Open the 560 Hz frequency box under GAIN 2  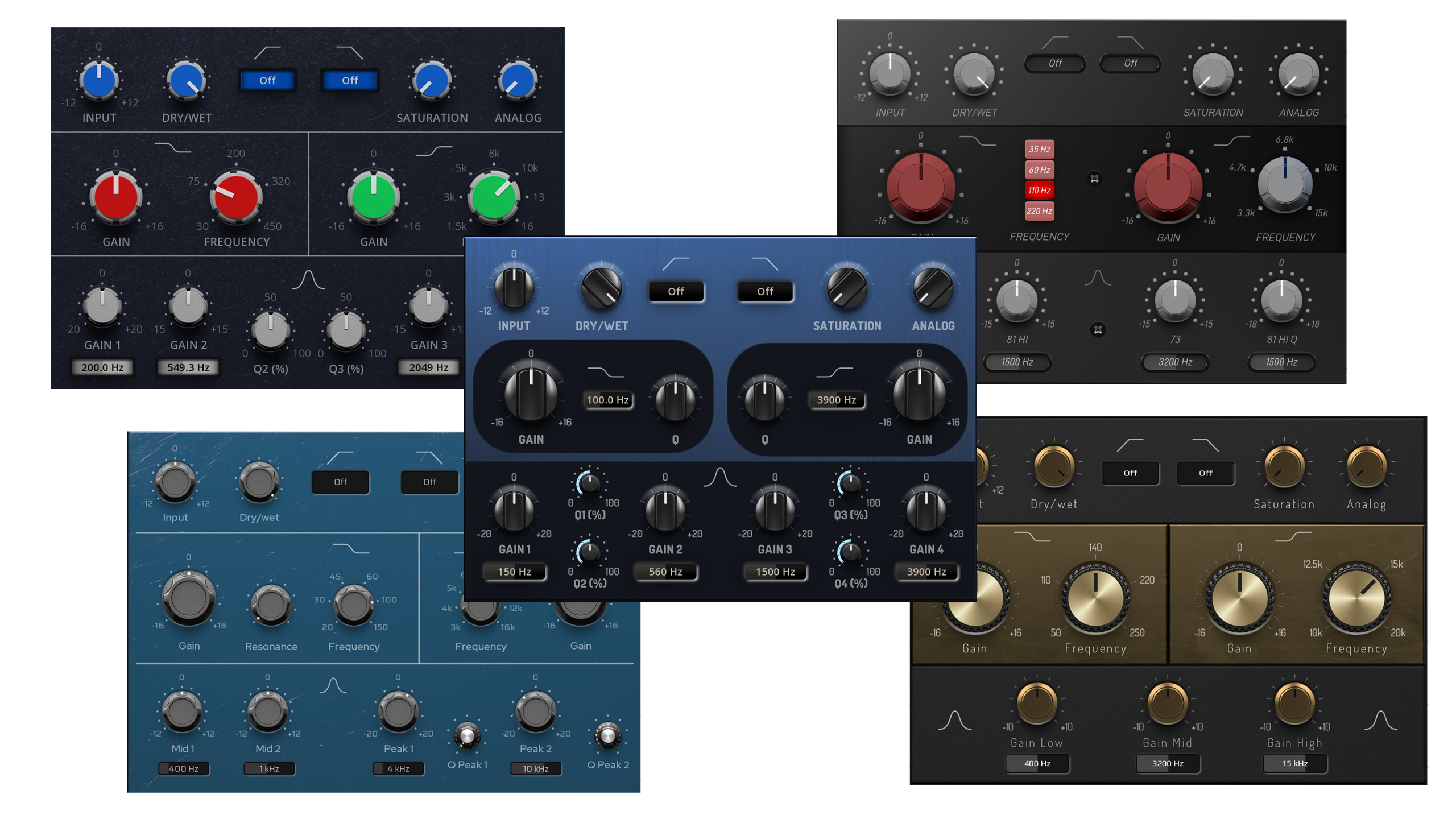[665, 572]
